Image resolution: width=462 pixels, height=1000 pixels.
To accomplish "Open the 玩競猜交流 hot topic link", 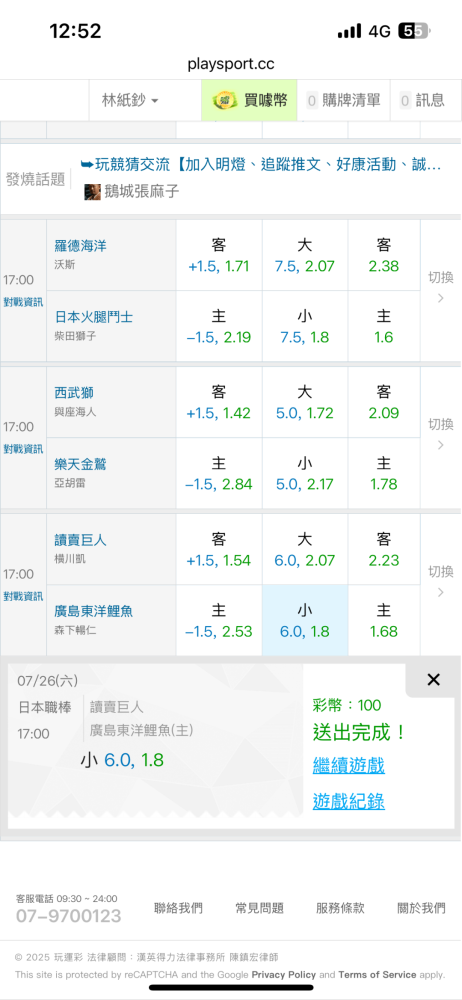I will click(x=260, y=165).
